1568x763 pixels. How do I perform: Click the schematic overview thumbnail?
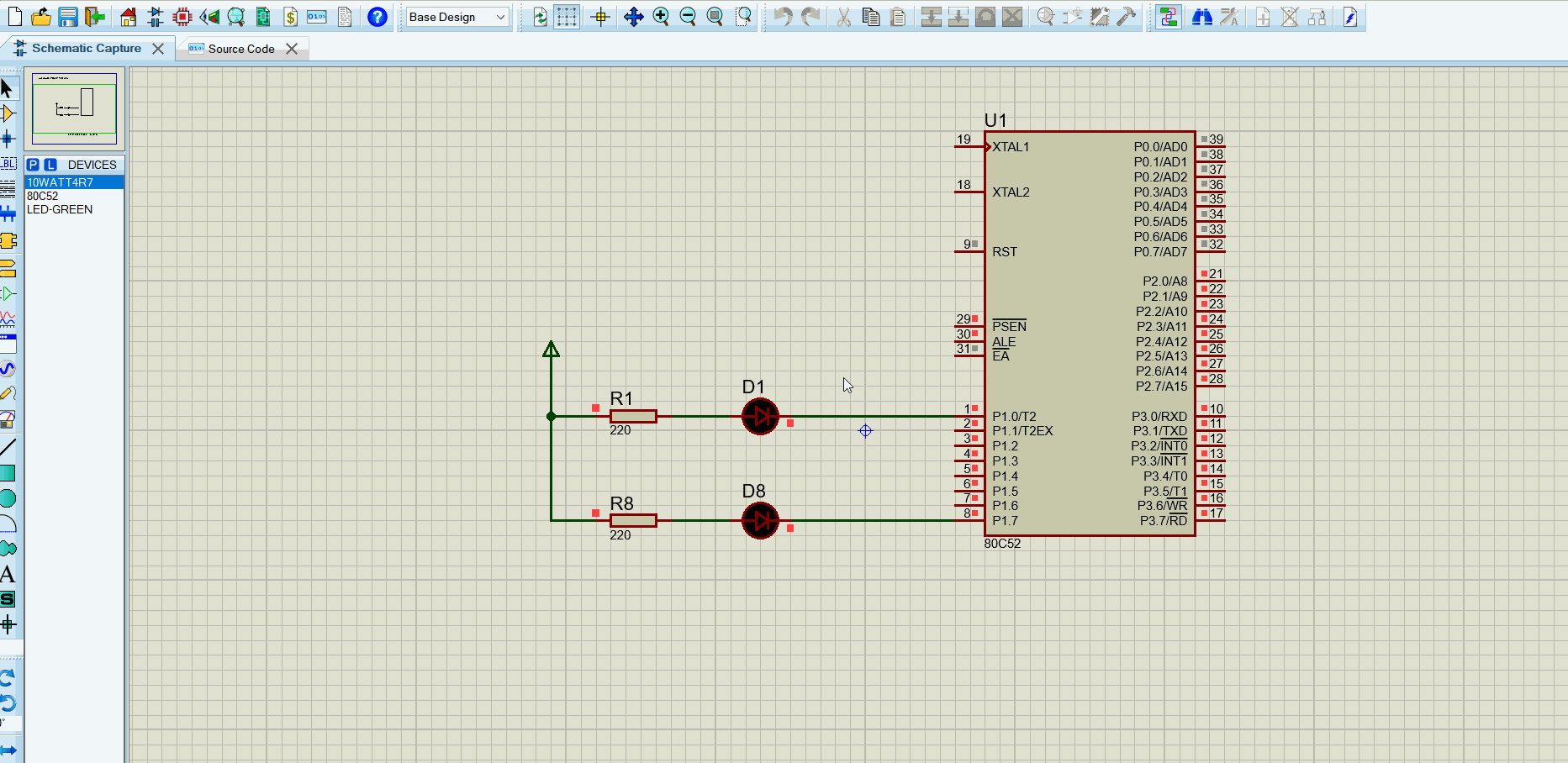pyautogui.click(x=74, y=108)
